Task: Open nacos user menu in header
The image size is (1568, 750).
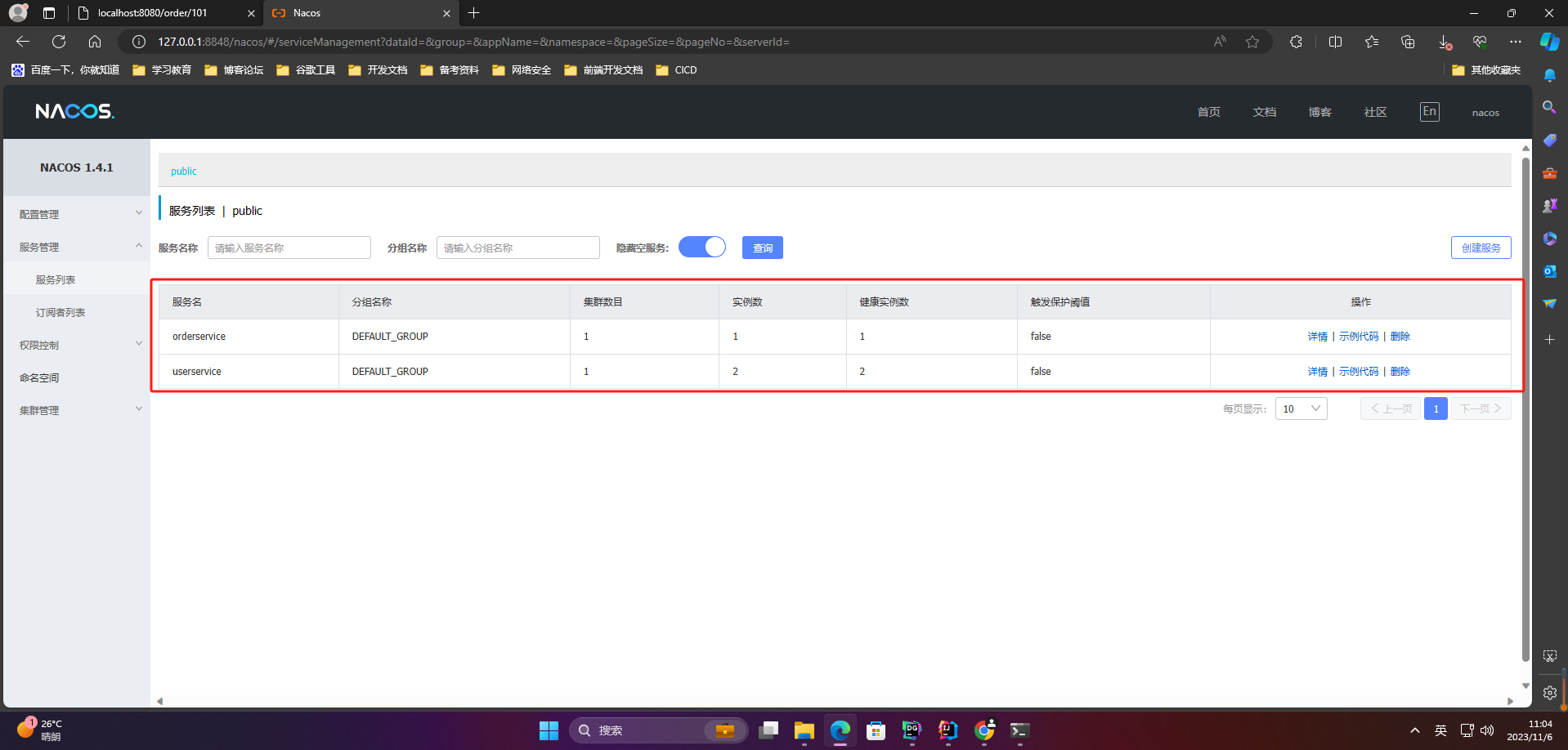Action: [1485, 113]
